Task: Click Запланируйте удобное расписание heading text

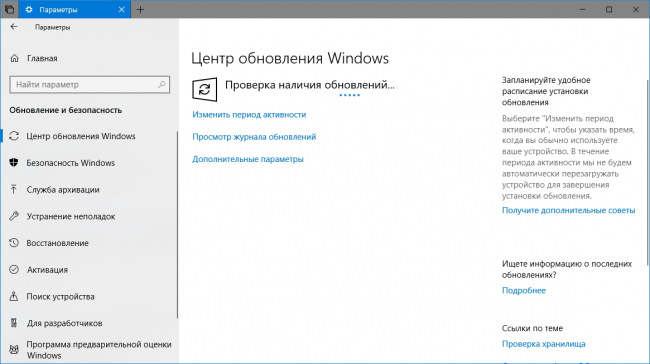Action: pos(546,91)
